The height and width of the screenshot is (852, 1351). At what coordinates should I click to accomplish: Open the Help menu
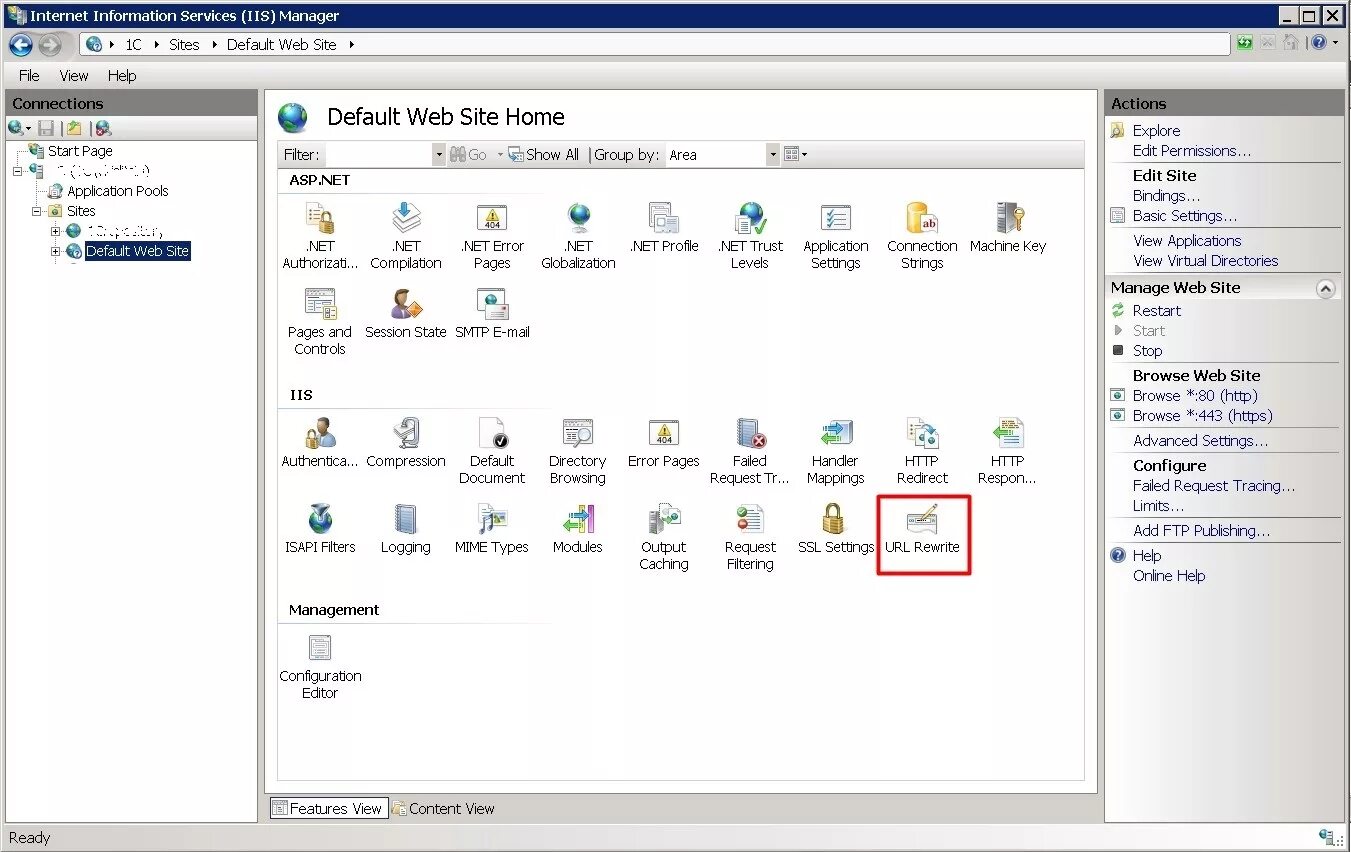122,76
